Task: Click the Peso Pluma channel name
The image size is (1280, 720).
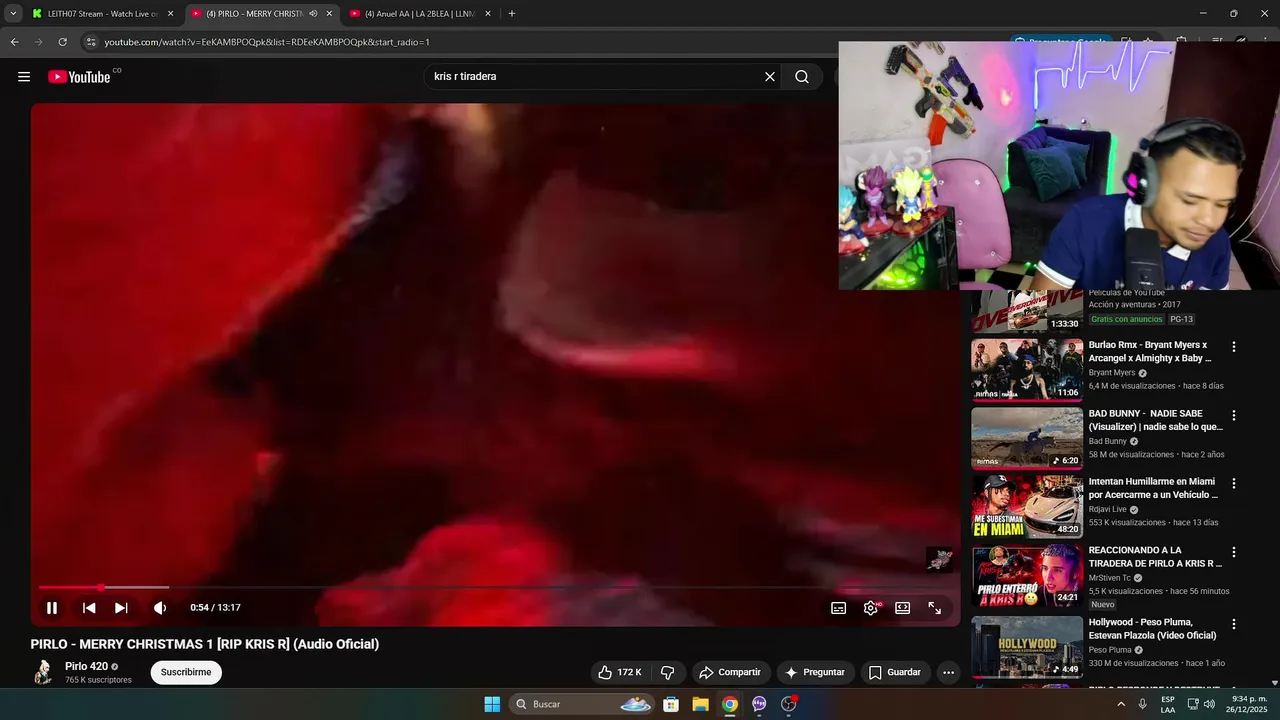Action: click(1110, 650)
